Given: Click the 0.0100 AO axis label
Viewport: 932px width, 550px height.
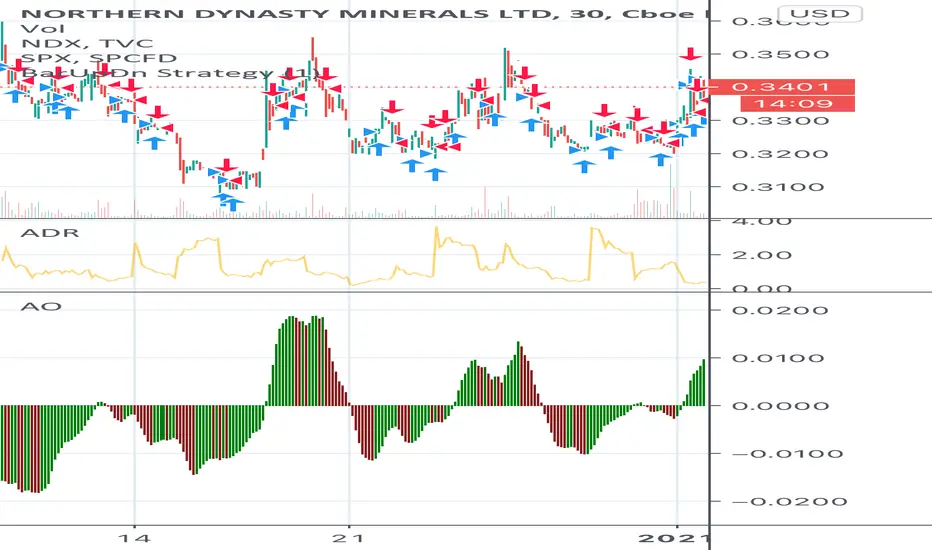Looking at the screenshot, I should coord(778,358).
